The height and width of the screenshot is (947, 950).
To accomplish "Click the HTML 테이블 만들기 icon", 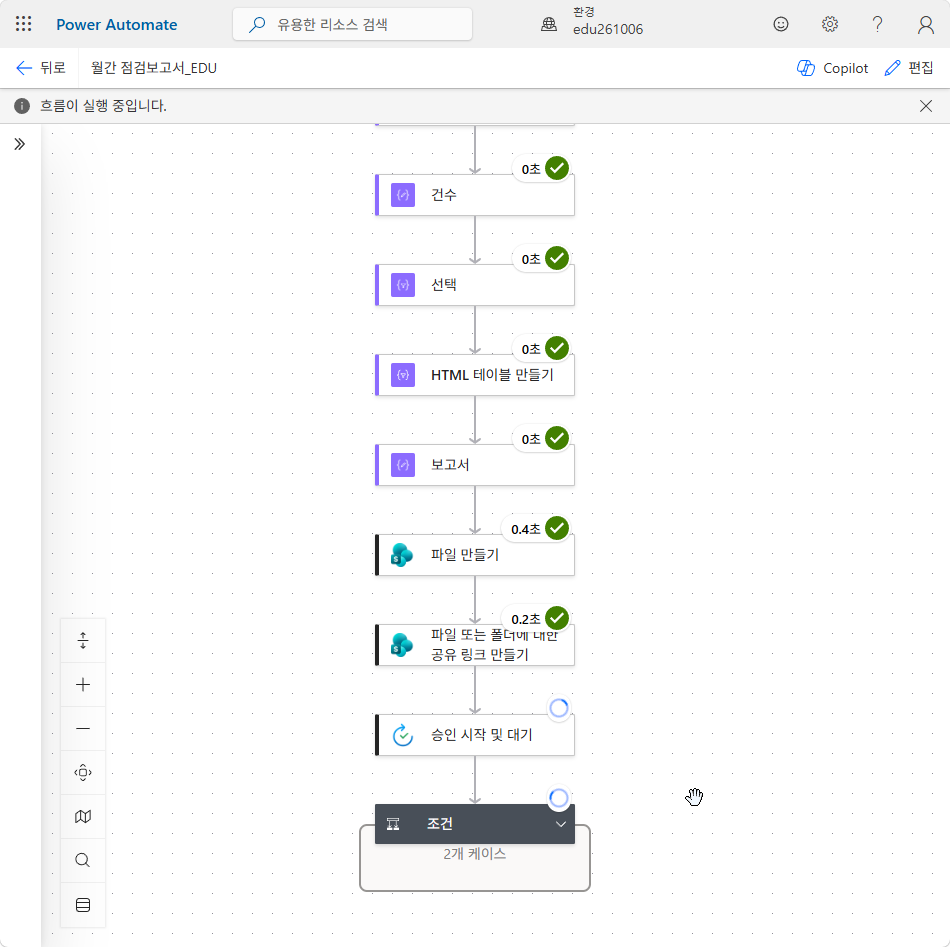I will (403, 375).
